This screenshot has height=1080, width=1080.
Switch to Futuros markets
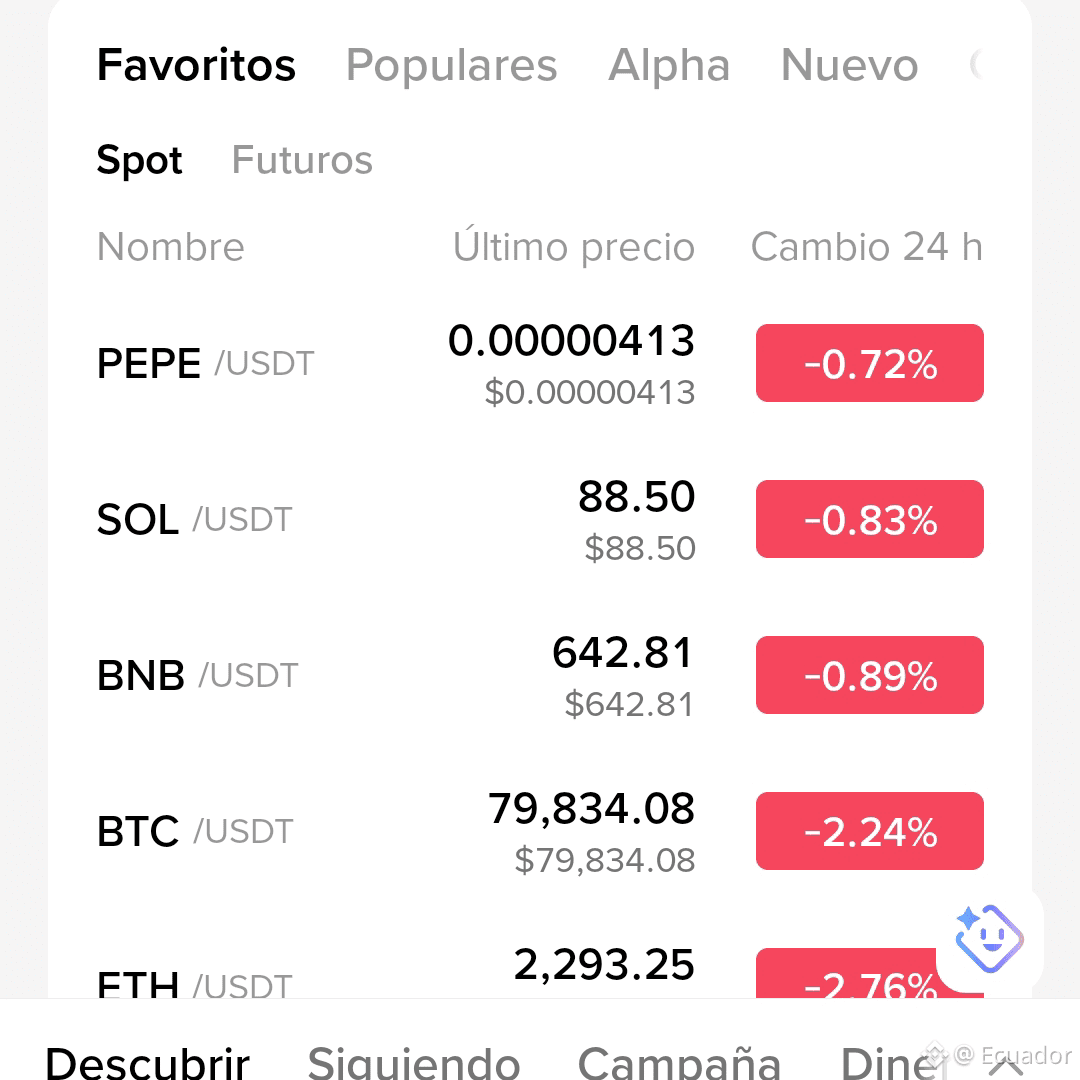point(302,160)
